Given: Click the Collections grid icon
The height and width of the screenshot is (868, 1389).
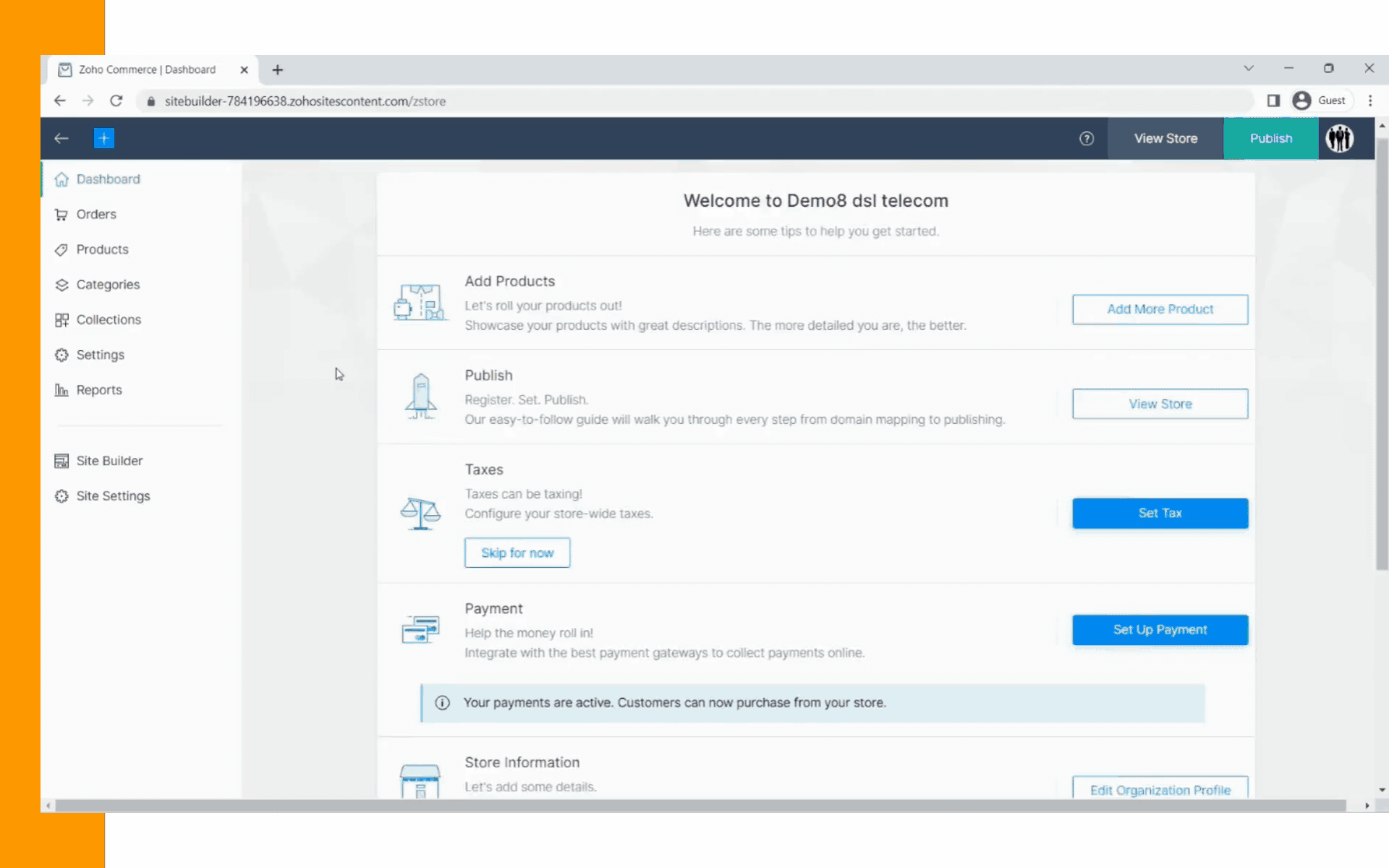Looking at the screenshot, I should pos(61,320).
